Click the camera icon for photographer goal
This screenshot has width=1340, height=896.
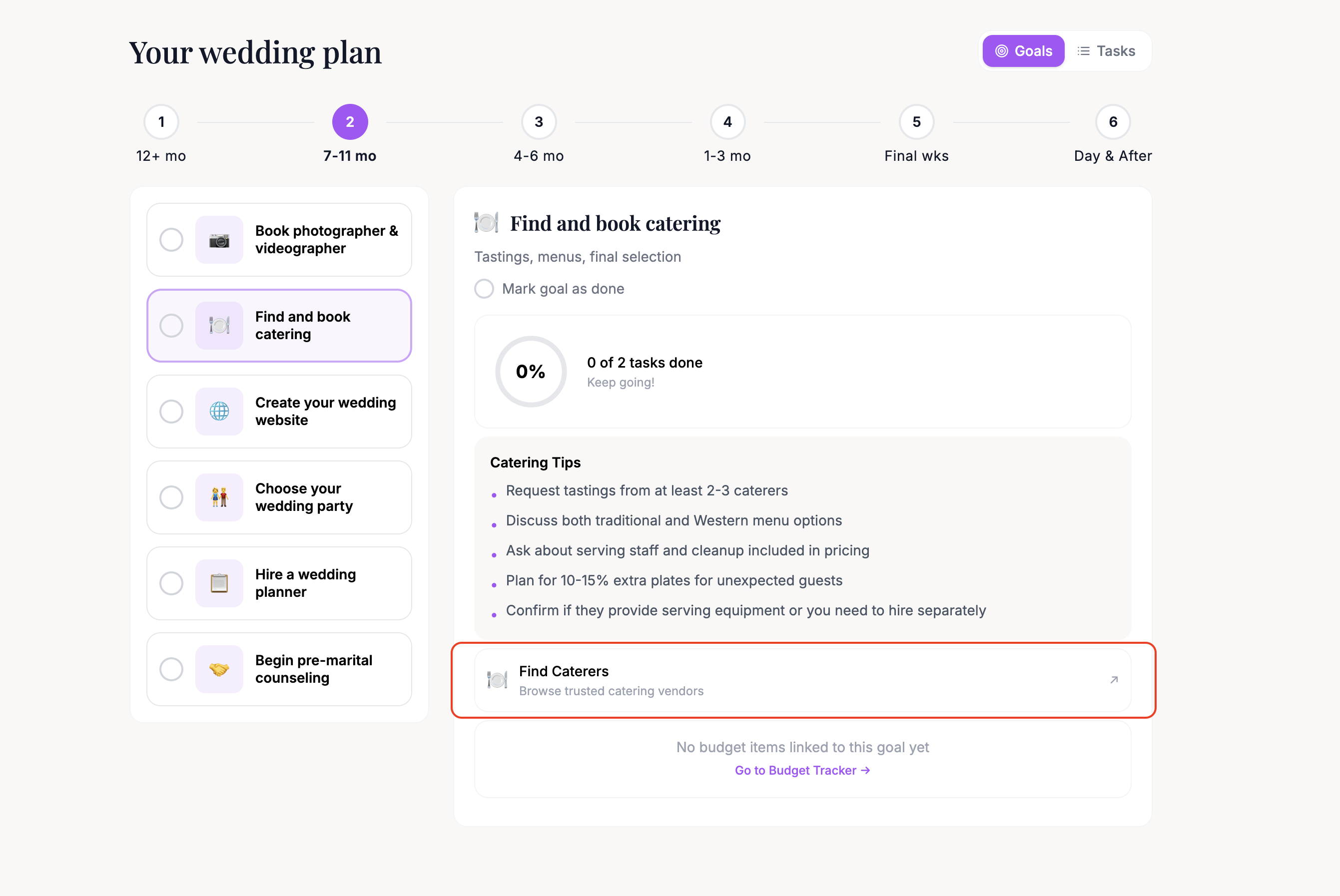pyautogui.click(x=219, y=240)
